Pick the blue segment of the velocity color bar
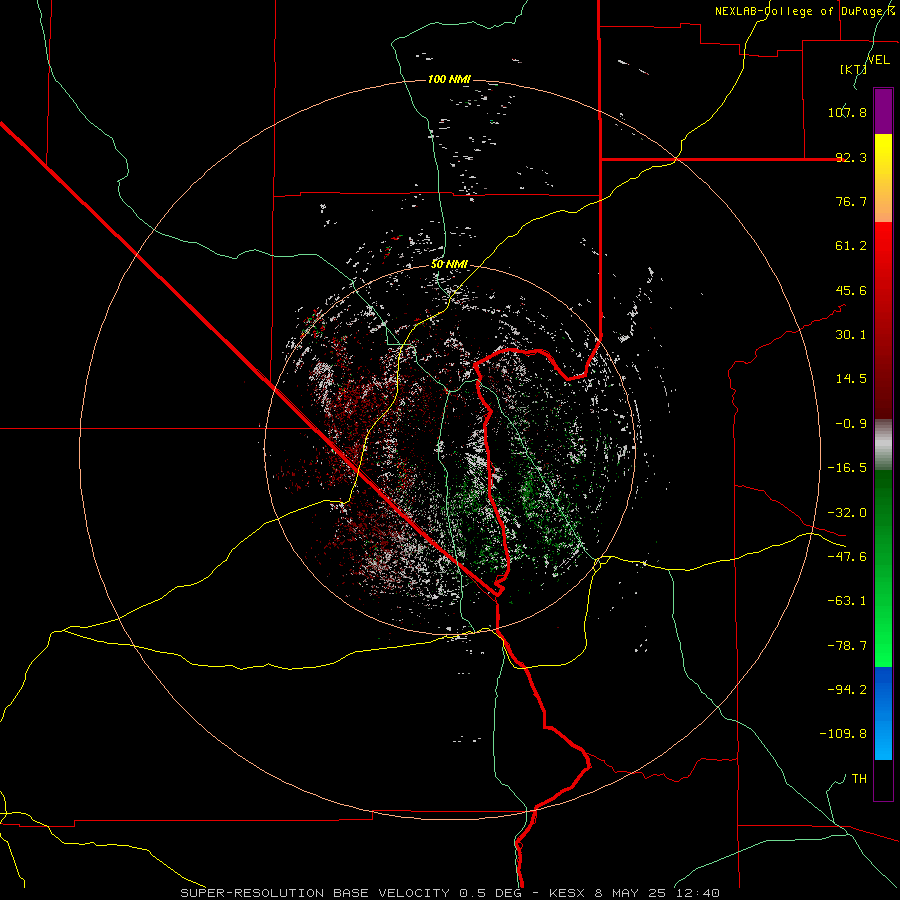Image resolution: width=900 pixels, height=900 pixels. tap(883, 713)
